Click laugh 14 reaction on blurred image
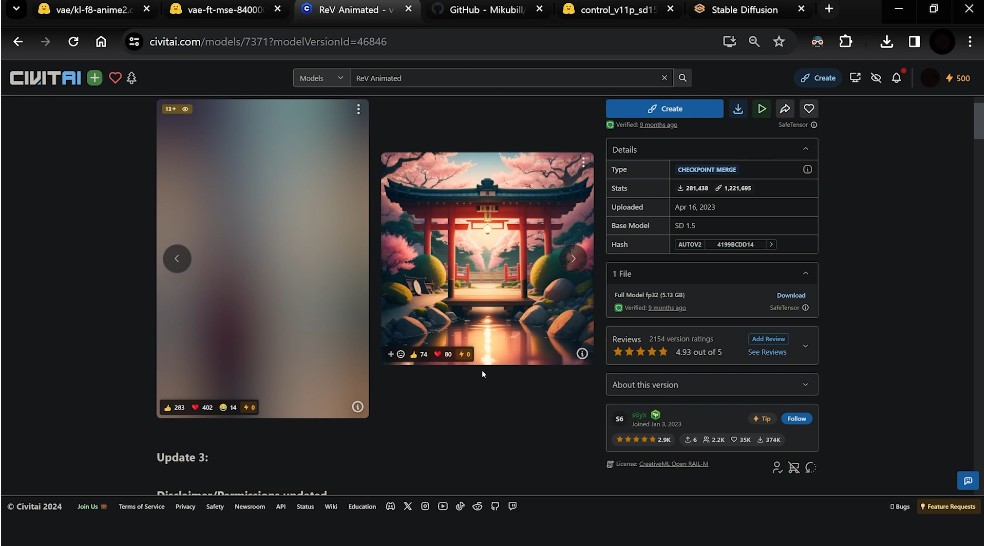This screenshot has width=984, height=546. 228,407
